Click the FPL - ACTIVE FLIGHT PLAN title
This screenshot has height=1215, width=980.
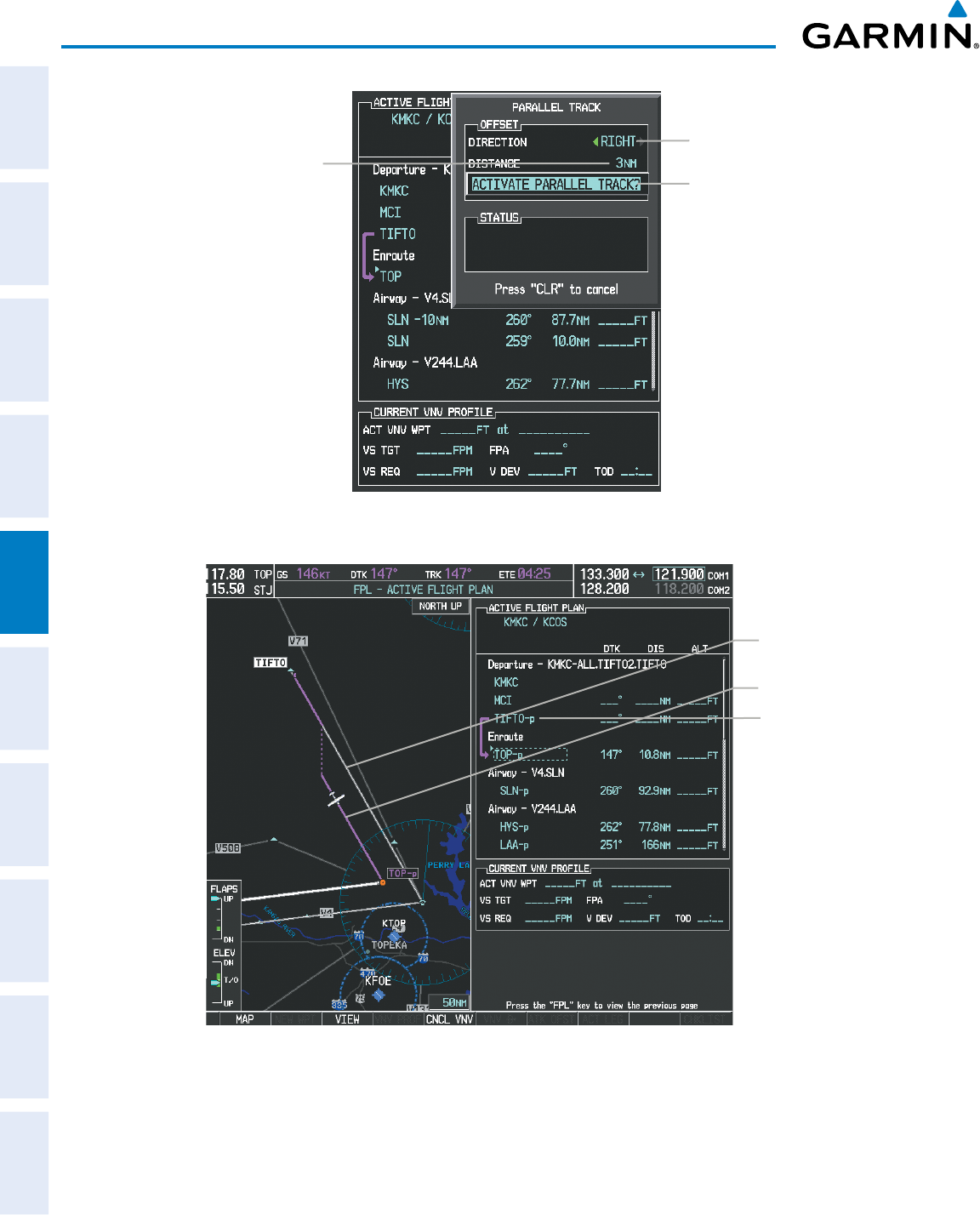point(423,589)
